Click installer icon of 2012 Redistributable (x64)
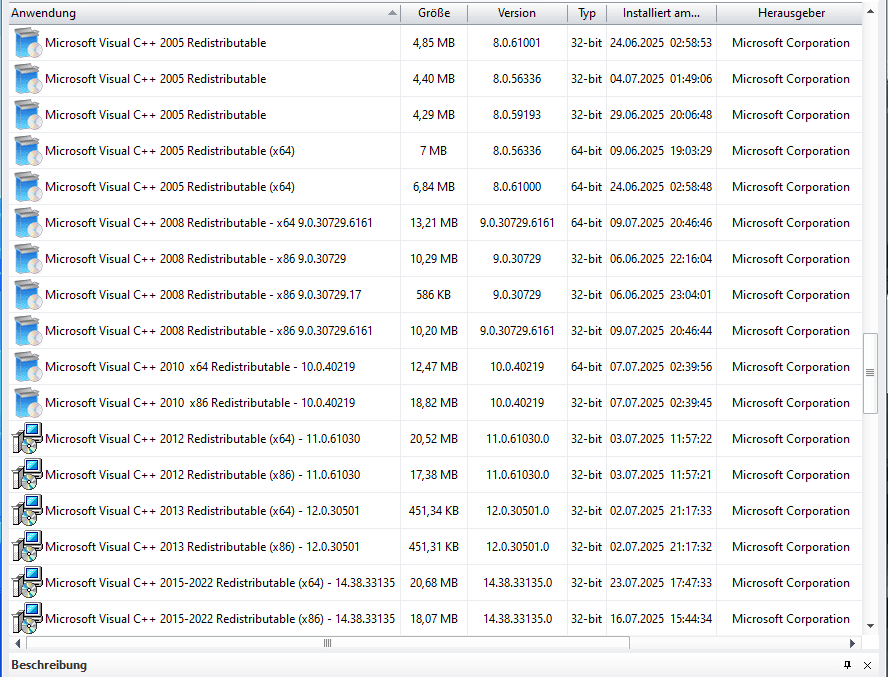Image resolution: width=888 pixels, height=677 pixels. (x=27, y=438)
